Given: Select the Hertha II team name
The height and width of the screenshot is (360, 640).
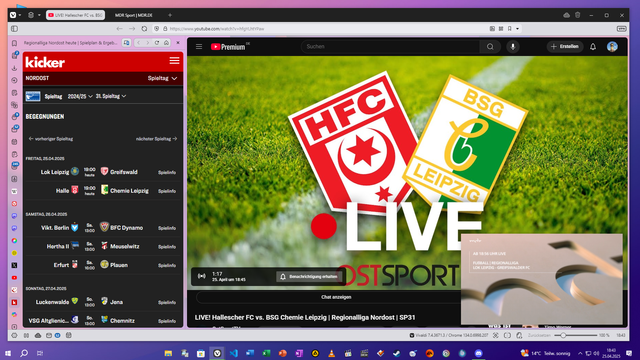Looking at the screenshot, I should 58,247.
